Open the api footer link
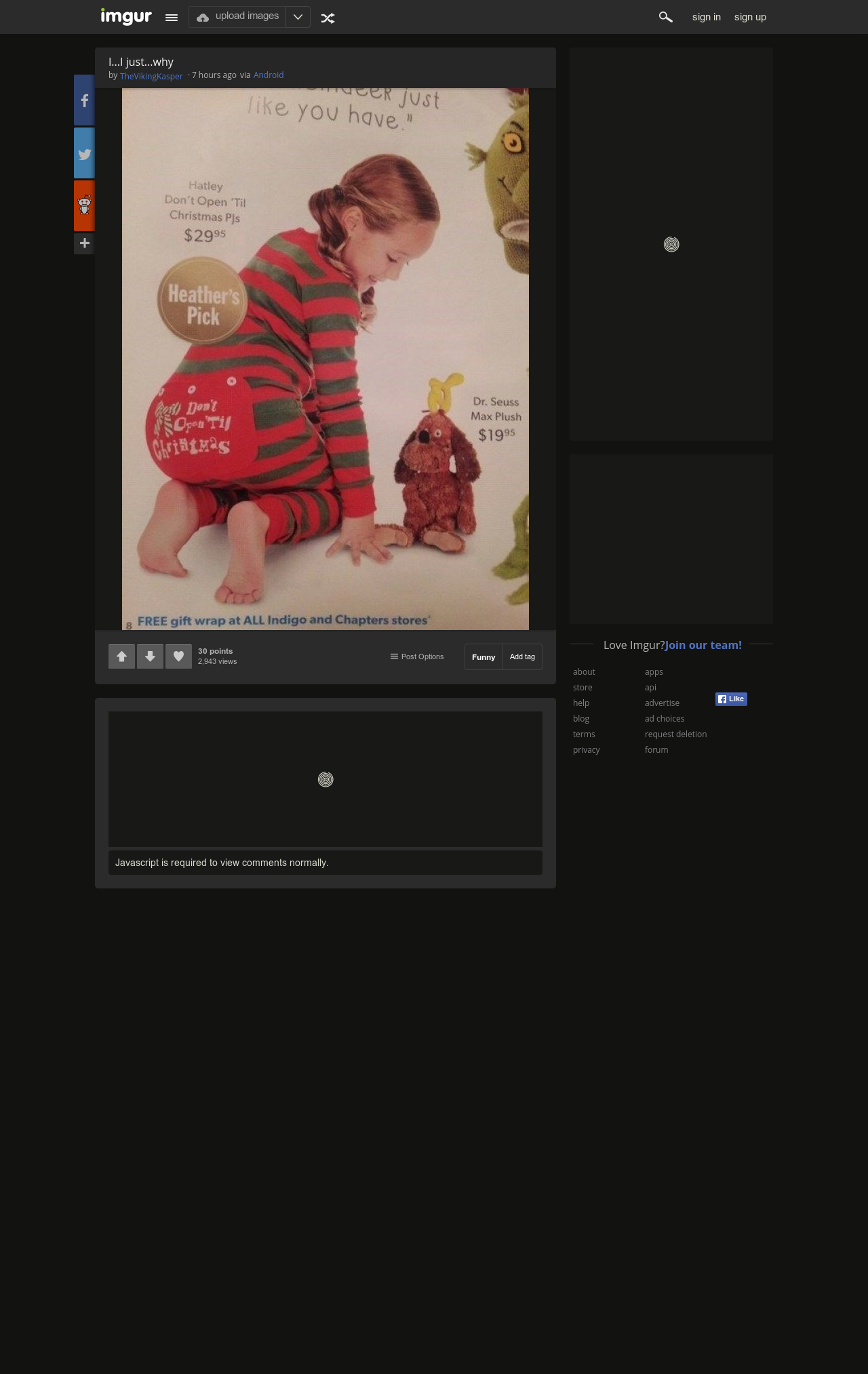This screenshot has height=1374, width=868. [650, 688]
